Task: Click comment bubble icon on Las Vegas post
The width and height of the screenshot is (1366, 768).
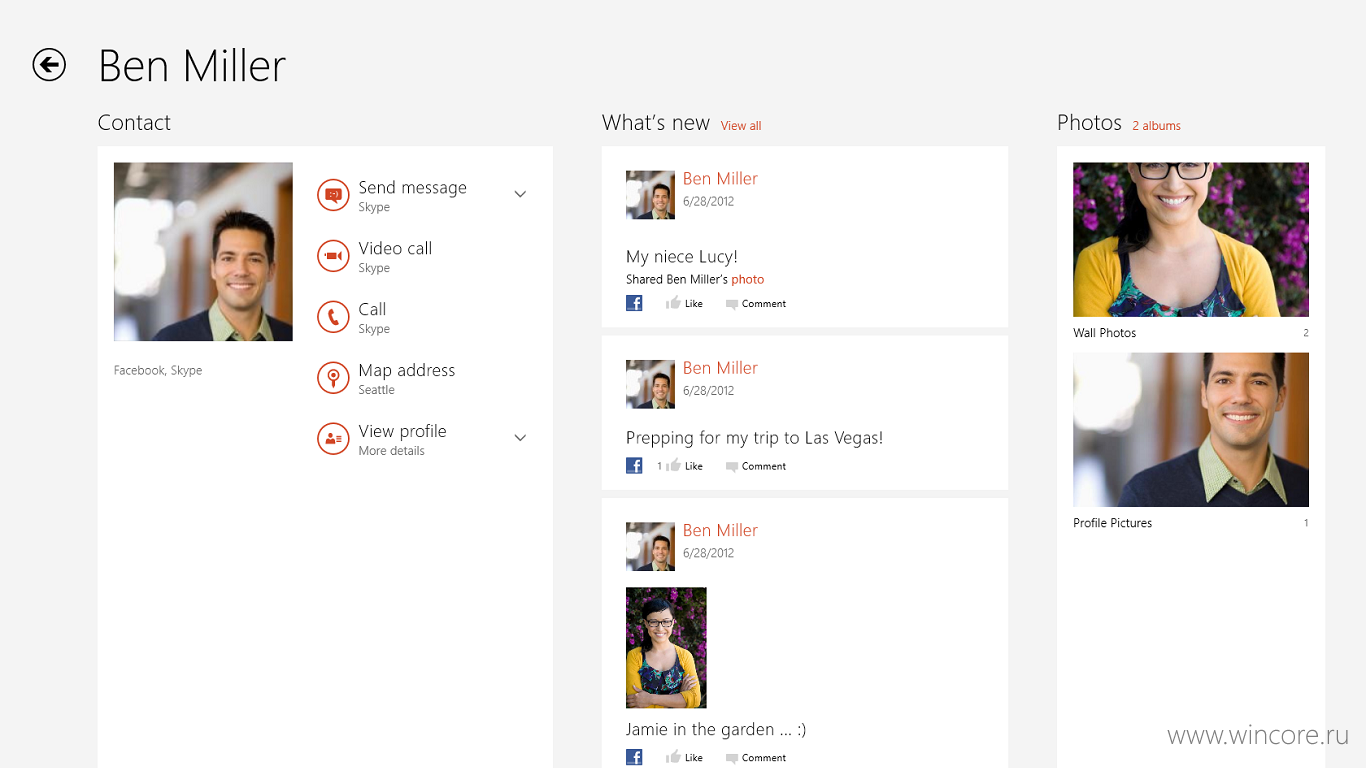Action: 732,467
